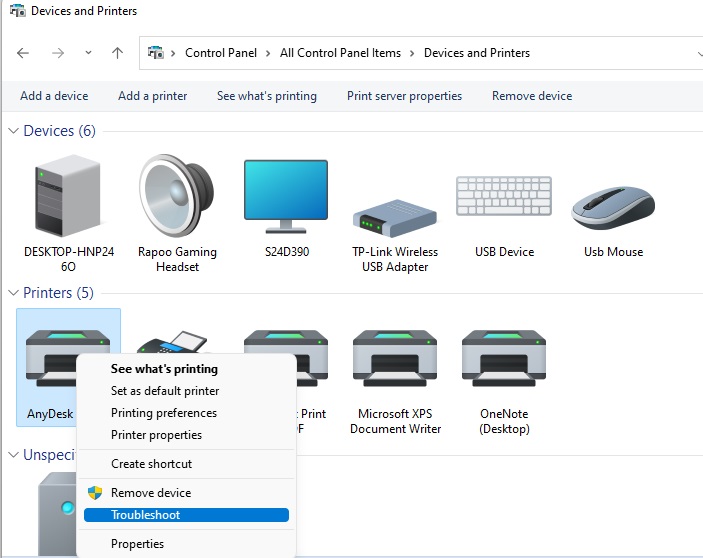Select the Microsoft XPS Document Writer printer
The width and height of the screenshot is (703, 558).
395,358
